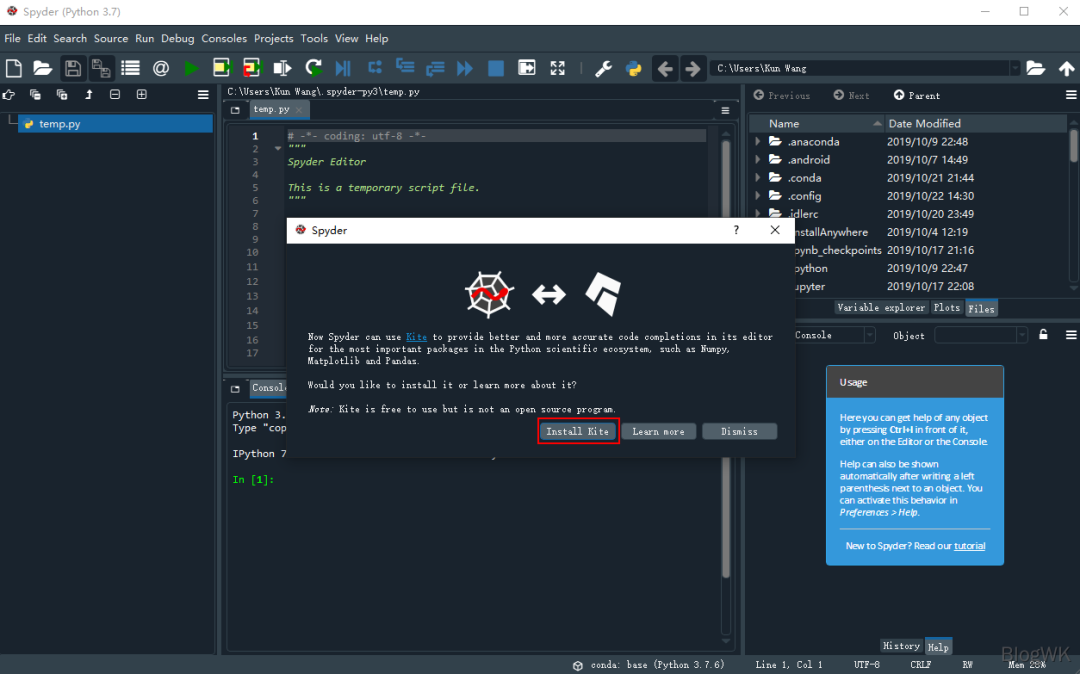Go forward with the right arrow
This screenshot has width=1080, height=674.
click(693, 68)
